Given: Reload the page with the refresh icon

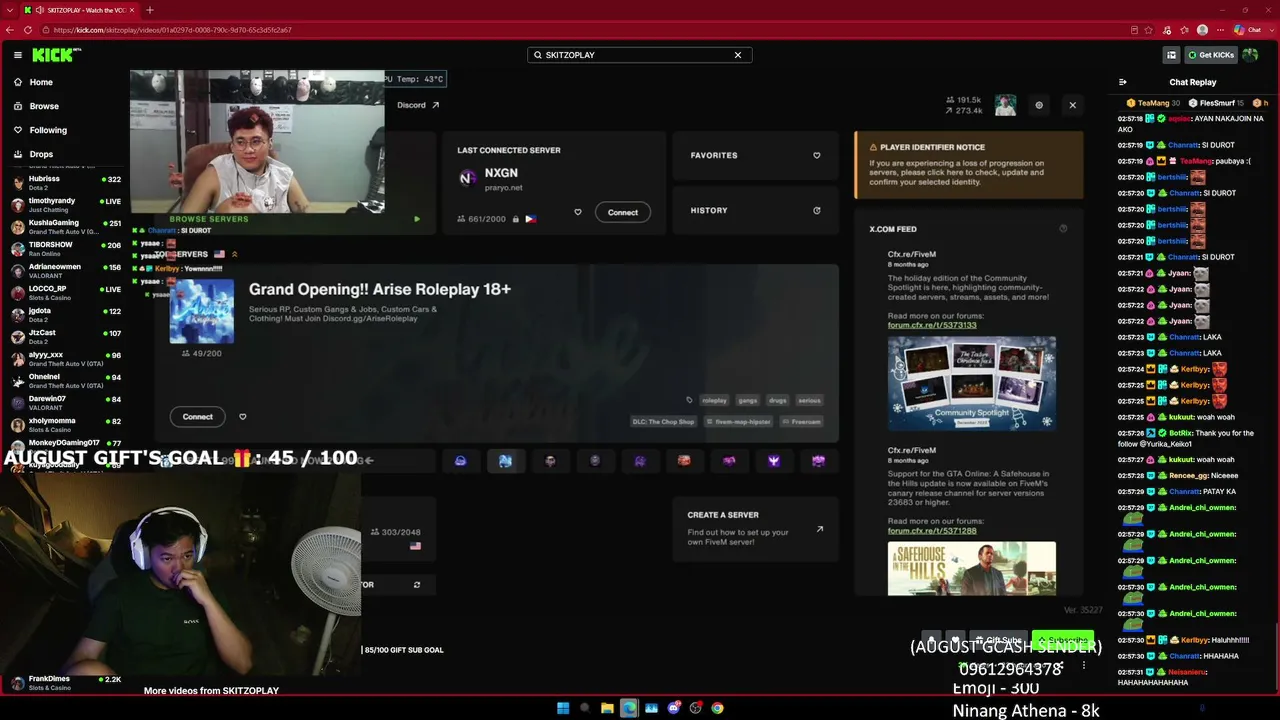Looking at the screenshot, I should 30,30.
